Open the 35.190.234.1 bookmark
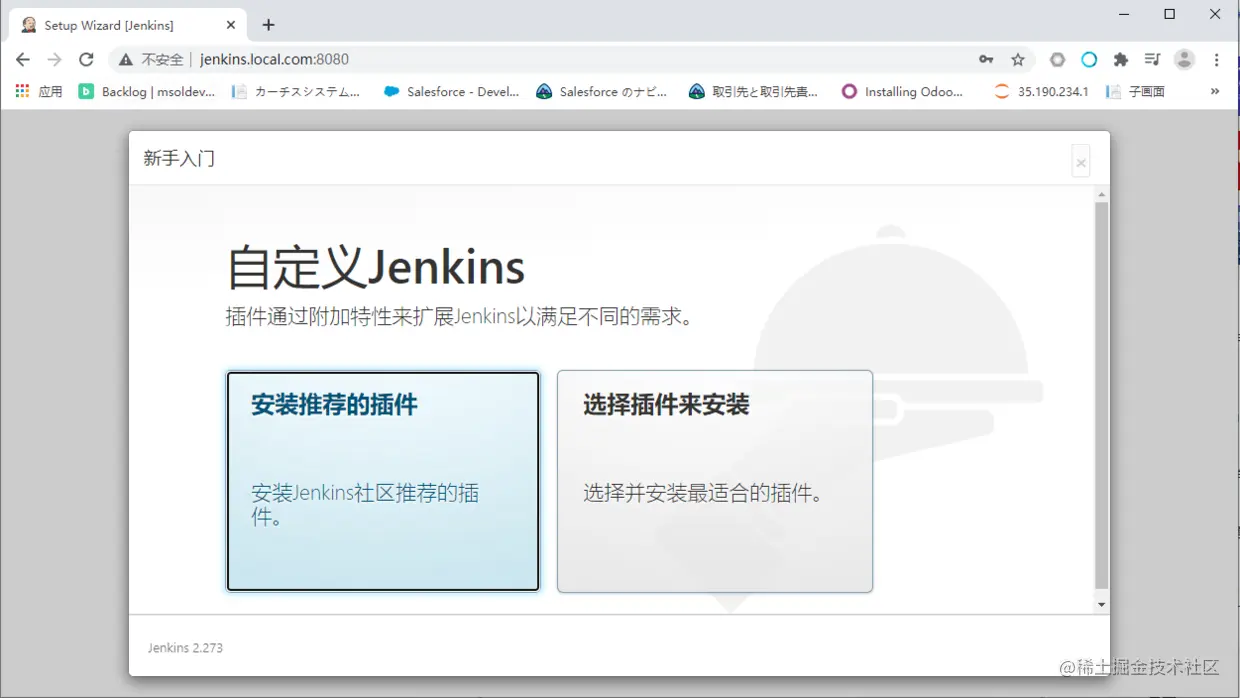Screen dimensions: 1240x698 click(1041, 91)
